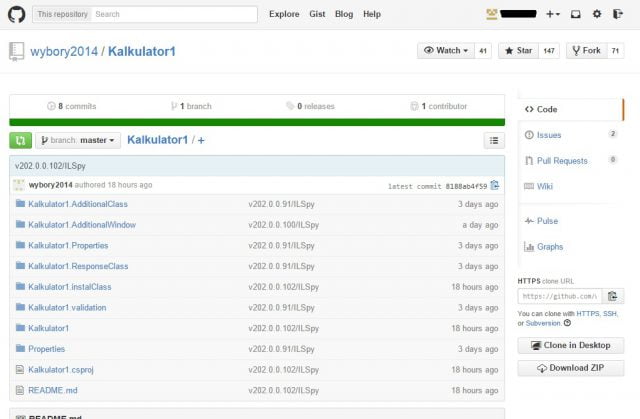
Task: Open the Kalkulator1.csproj file
Action: (61, 370)
